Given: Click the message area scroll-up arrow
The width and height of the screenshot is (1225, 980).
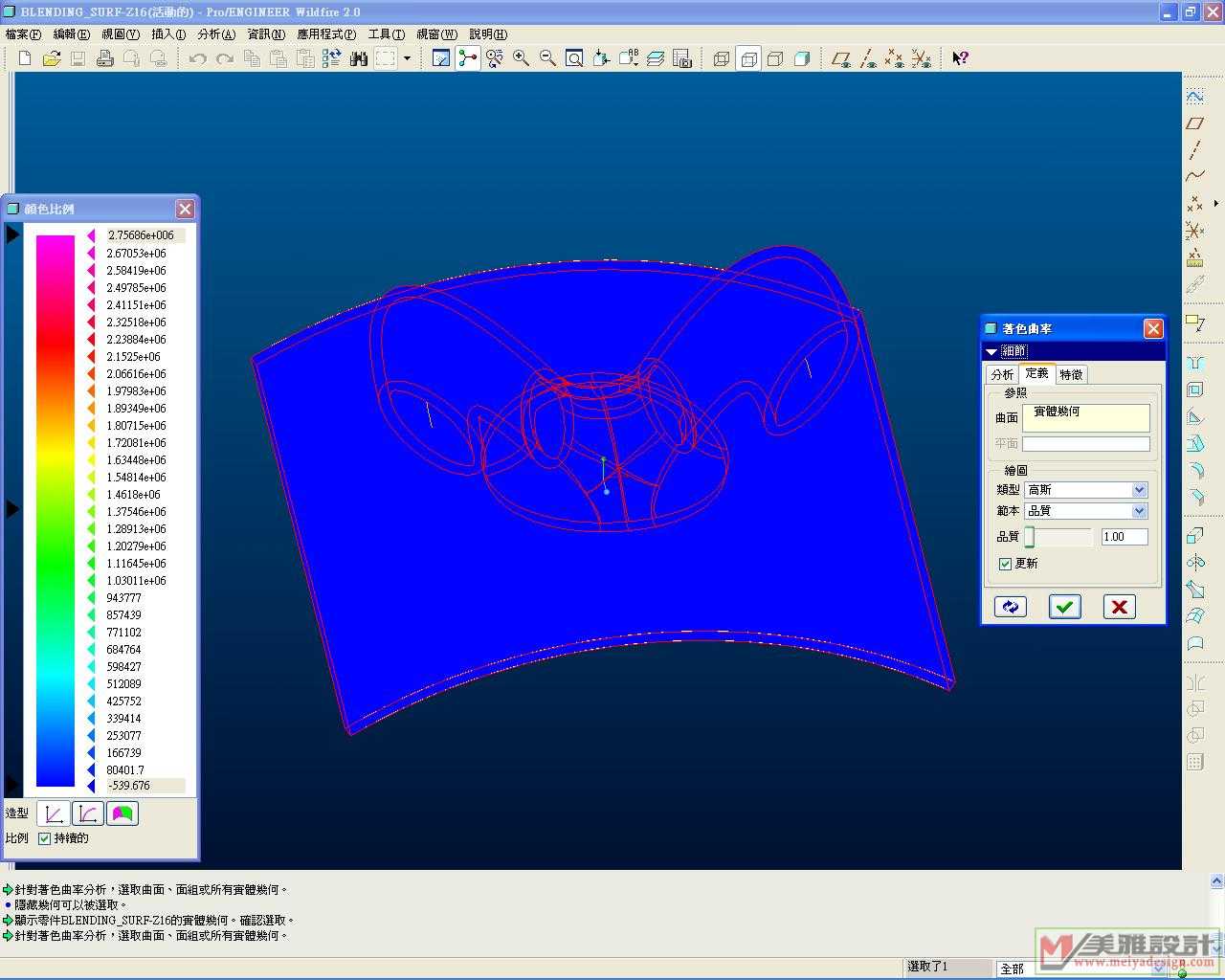Looking at the screenshot, I should click(x=1216, y=881).
